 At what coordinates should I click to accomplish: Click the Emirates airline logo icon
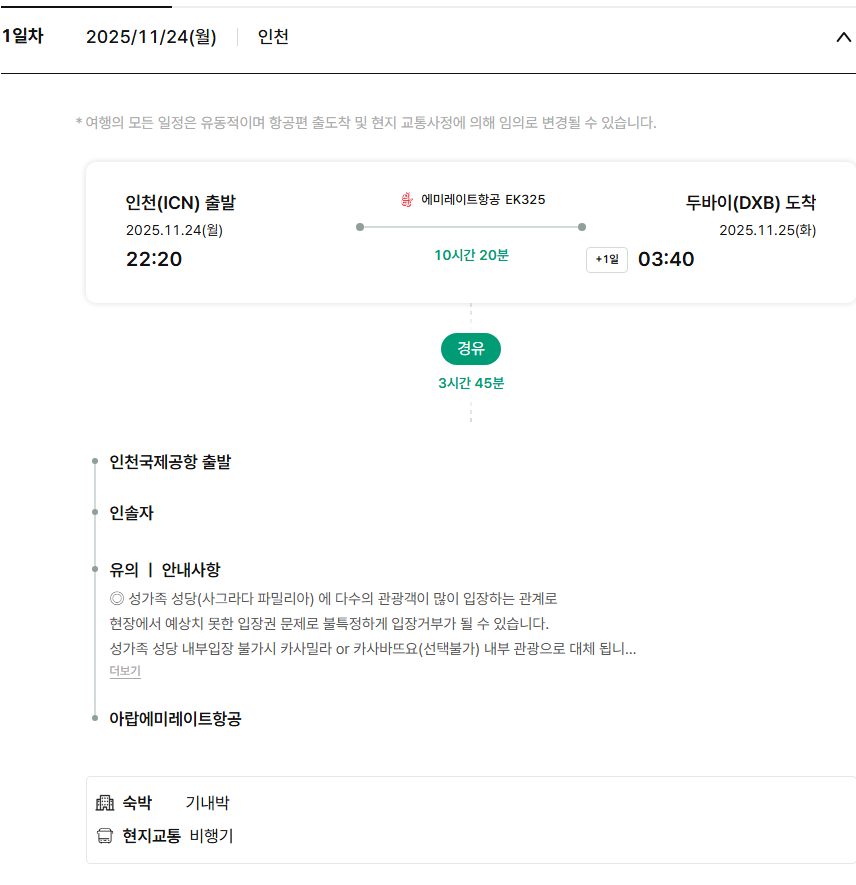coord(406,200)
